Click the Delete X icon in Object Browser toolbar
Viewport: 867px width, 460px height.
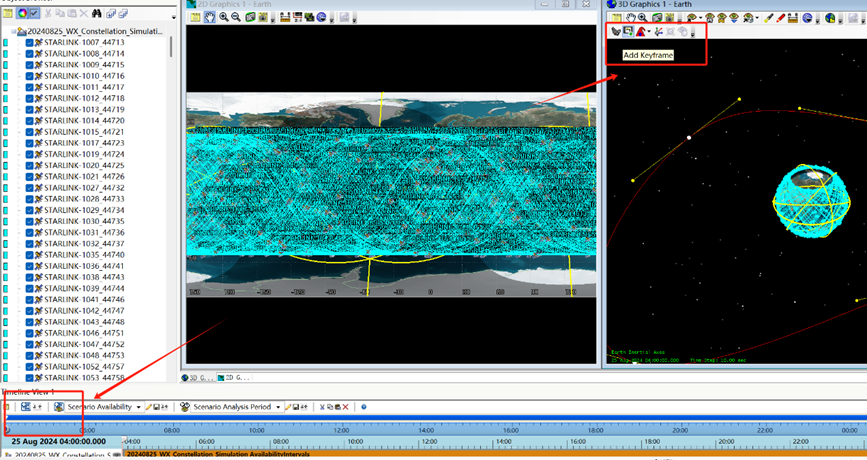[83, 13]
